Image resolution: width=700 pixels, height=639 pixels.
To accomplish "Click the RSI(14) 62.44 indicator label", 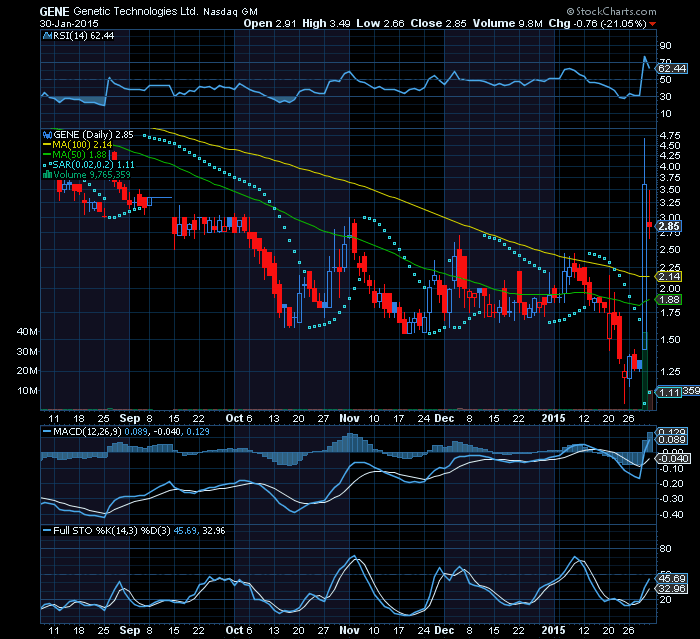I will tap(83, 36).
